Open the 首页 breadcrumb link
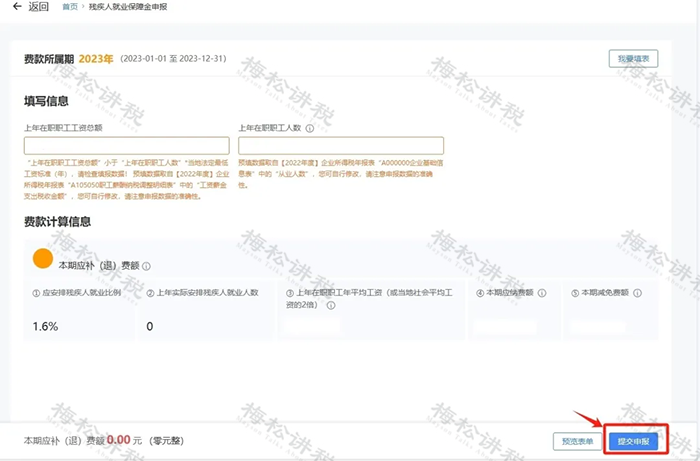The image size is (700, 461). pyautogui.click(x=70, y=7)
